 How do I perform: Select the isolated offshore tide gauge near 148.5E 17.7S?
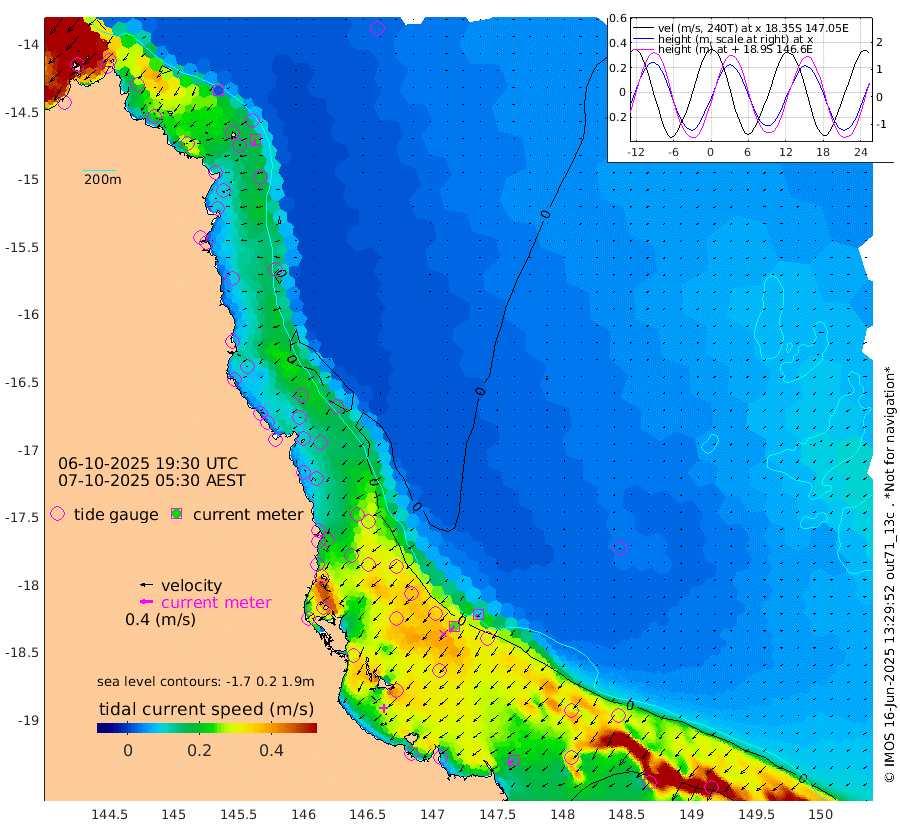(x=620, y=548)
